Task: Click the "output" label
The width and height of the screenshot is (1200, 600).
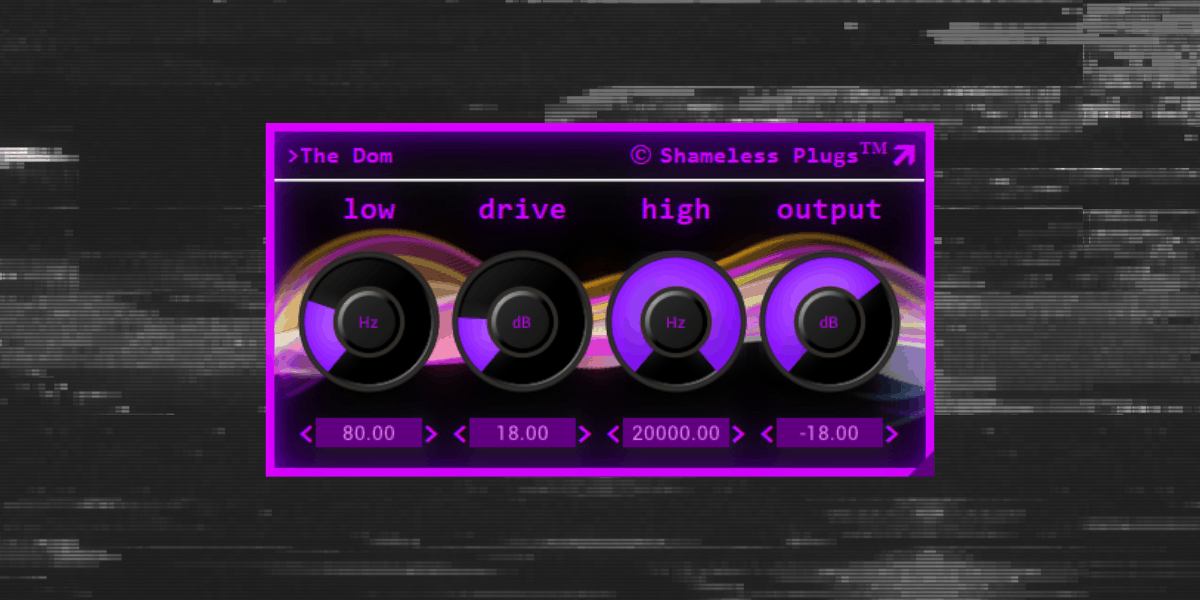Action: pos(829,211)
